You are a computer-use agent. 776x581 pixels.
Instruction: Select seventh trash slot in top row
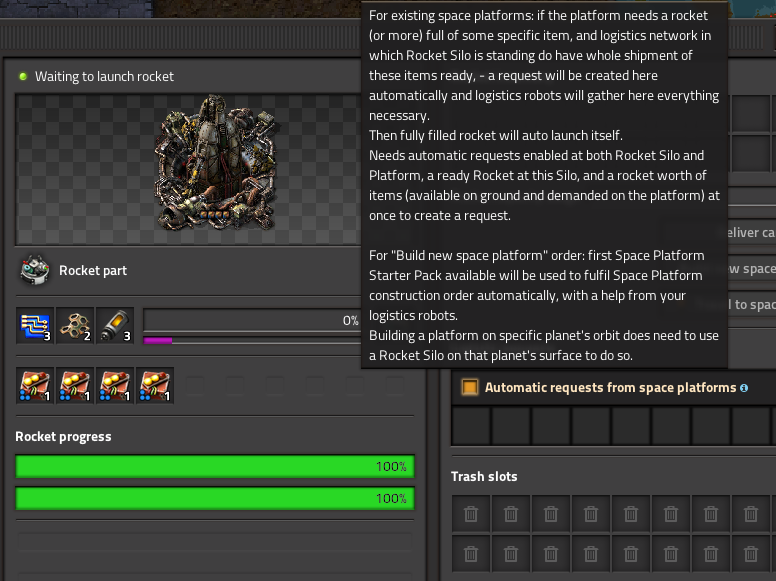(x=711, y=514)
